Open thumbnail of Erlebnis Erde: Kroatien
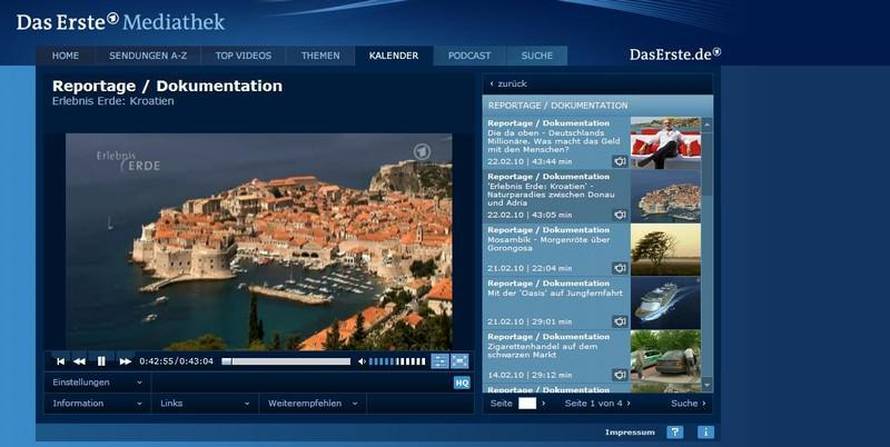Image resolution: width=890 pixels, height=447 pixels. (665, 196)
